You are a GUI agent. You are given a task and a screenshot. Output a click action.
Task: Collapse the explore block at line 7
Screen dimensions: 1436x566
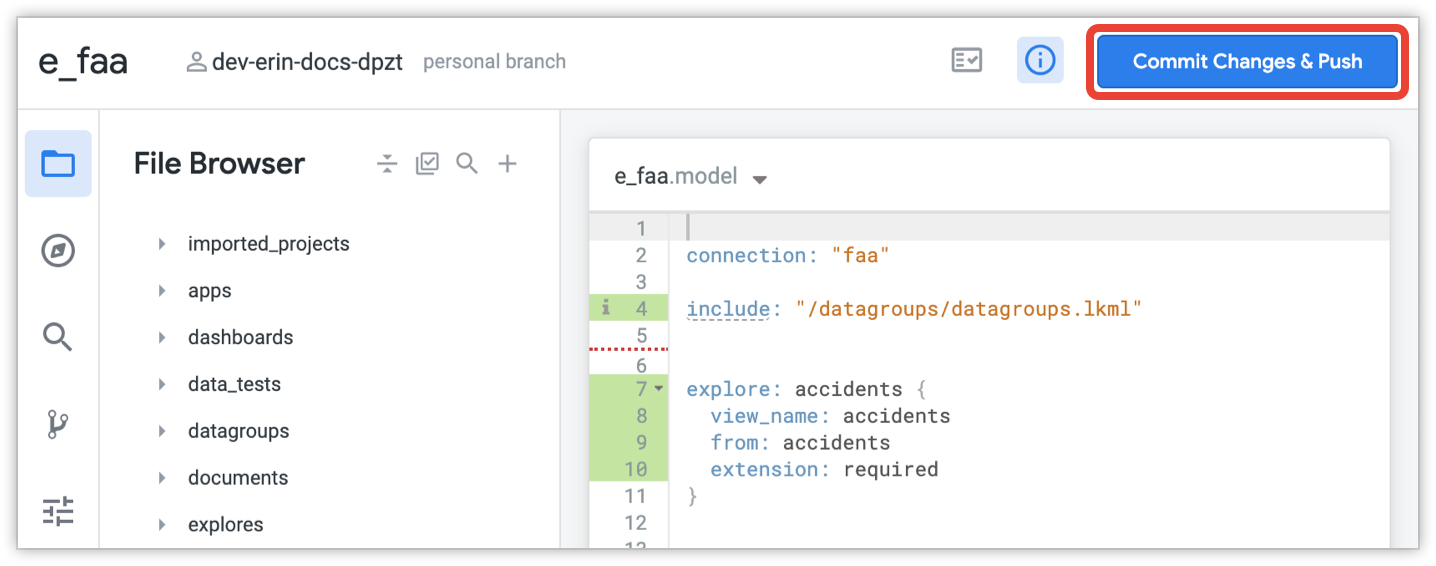pyautogui.click(x=658, y=388)
